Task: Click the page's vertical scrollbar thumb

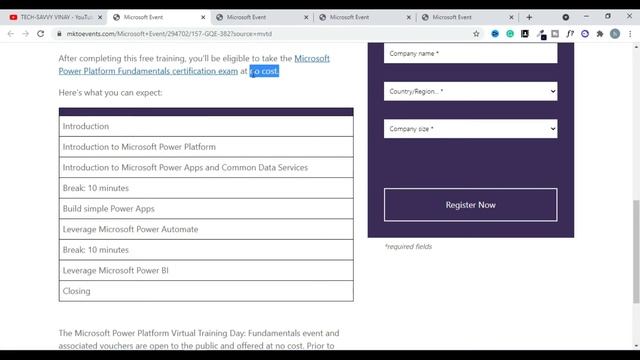Action: click(636, 251)
